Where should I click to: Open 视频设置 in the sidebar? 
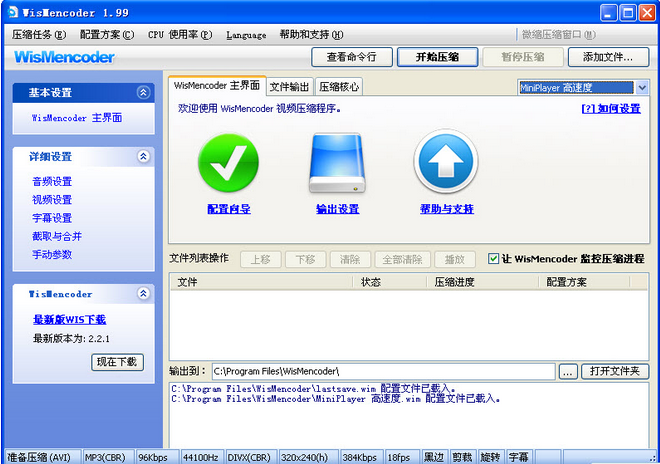(52, 200)
